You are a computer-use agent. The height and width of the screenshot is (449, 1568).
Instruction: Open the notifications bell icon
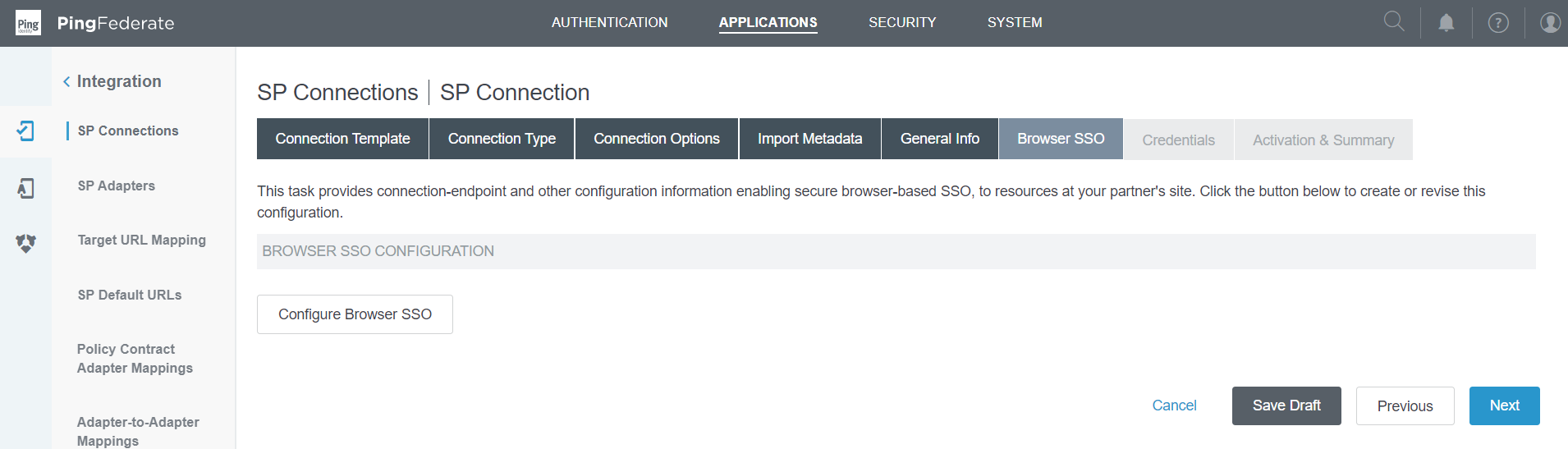point(1447,23)
